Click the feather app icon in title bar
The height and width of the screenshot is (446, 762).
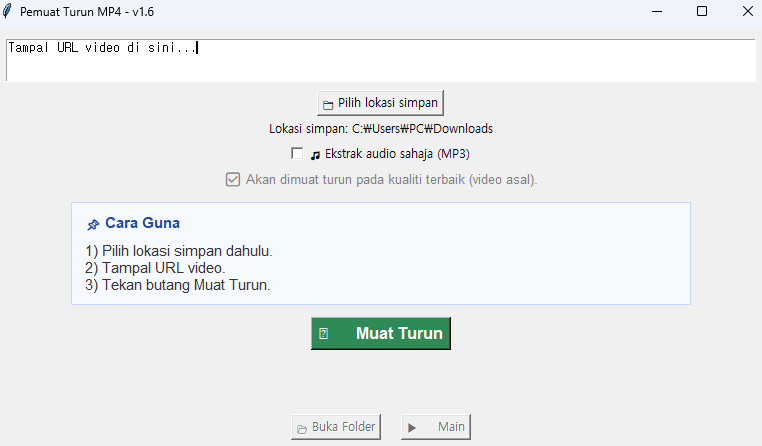coord(9,11)
